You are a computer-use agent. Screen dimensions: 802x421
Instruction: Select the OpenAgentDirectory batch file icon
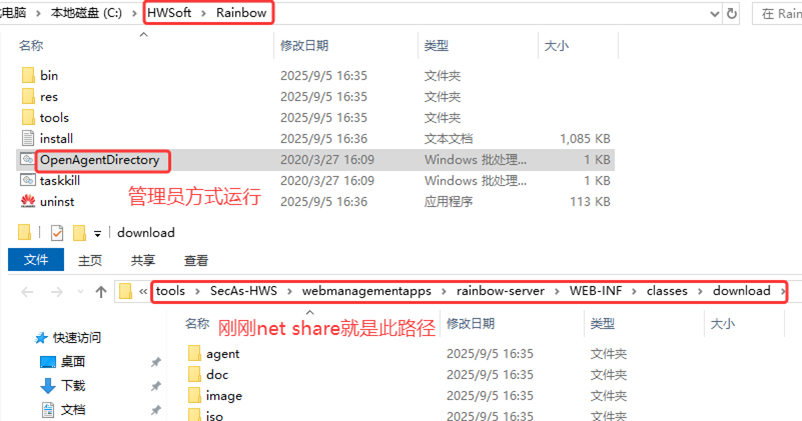28,160
